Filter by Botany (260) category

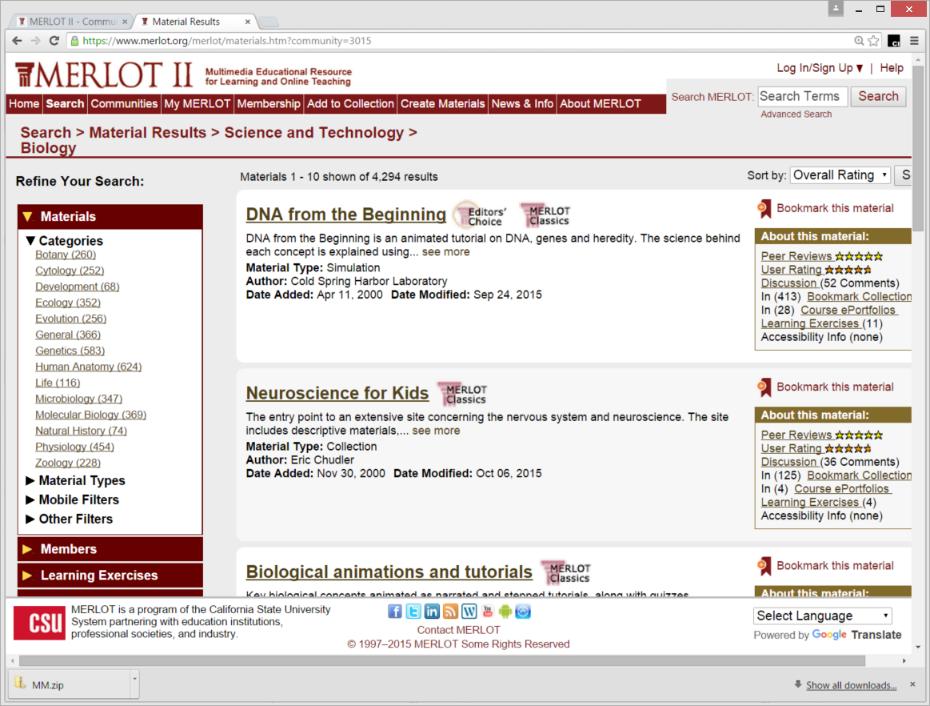pyautogui.click(x=65, y=255)
